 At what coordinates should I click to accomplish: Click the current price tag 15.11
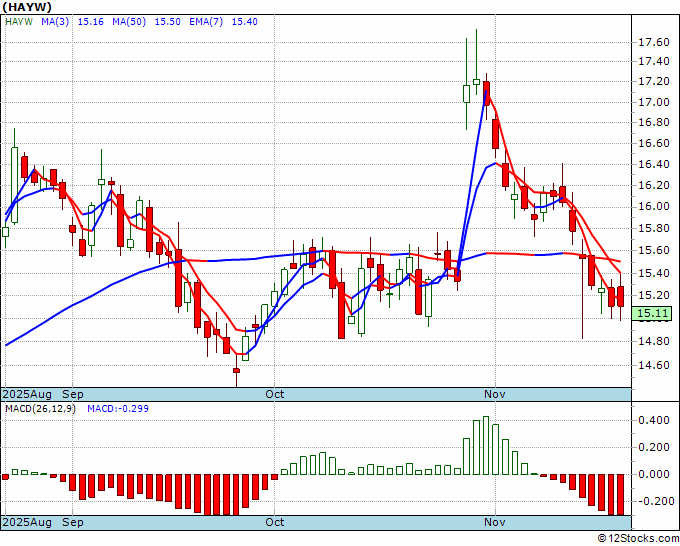click(x=652, y=313)
